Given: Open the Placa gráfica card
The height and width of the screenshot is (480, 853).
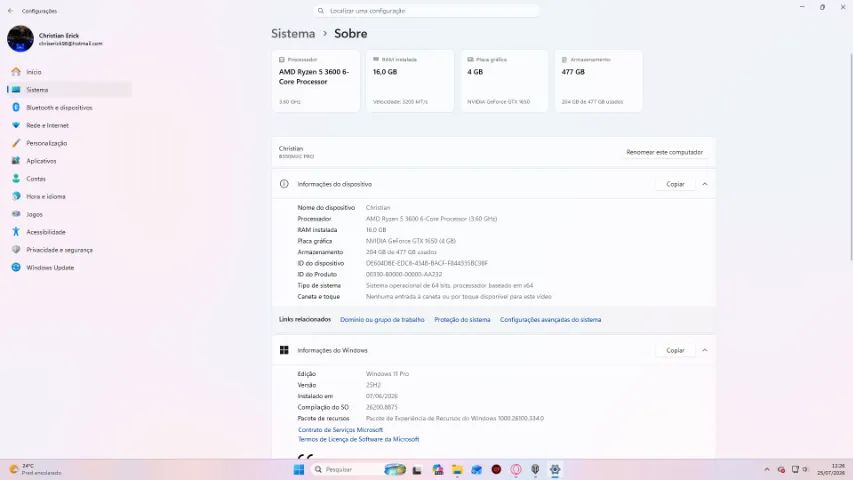Looking at the screenshot, I should (504, 81).
